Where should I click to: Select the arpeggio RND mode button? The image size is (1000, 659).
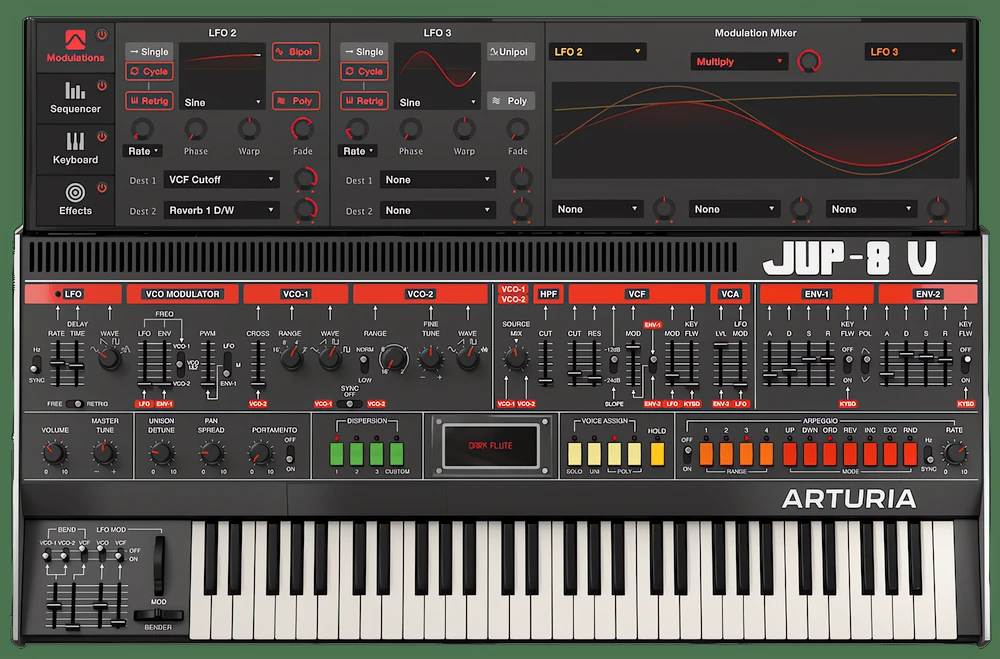click(910, 454)
